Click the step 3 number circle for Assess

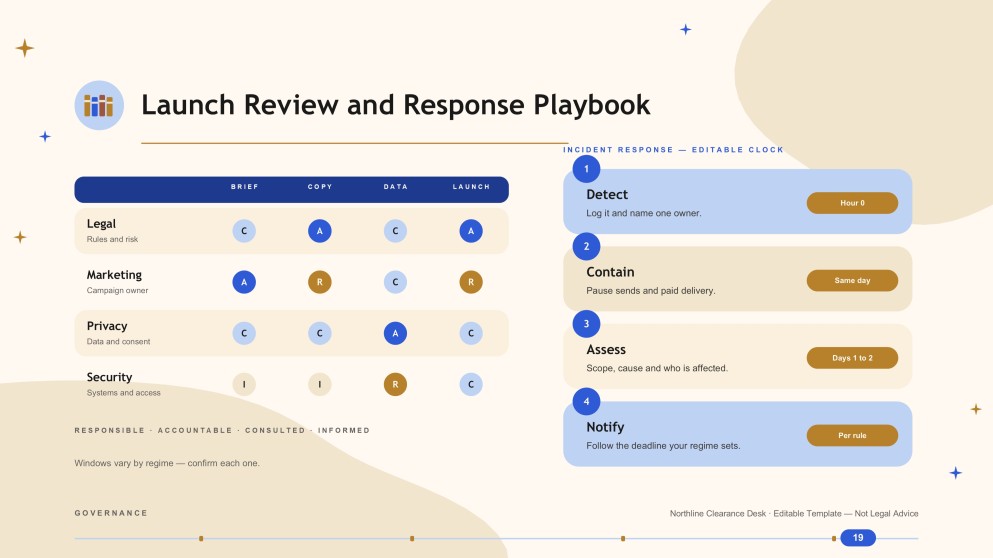[586, 324]
